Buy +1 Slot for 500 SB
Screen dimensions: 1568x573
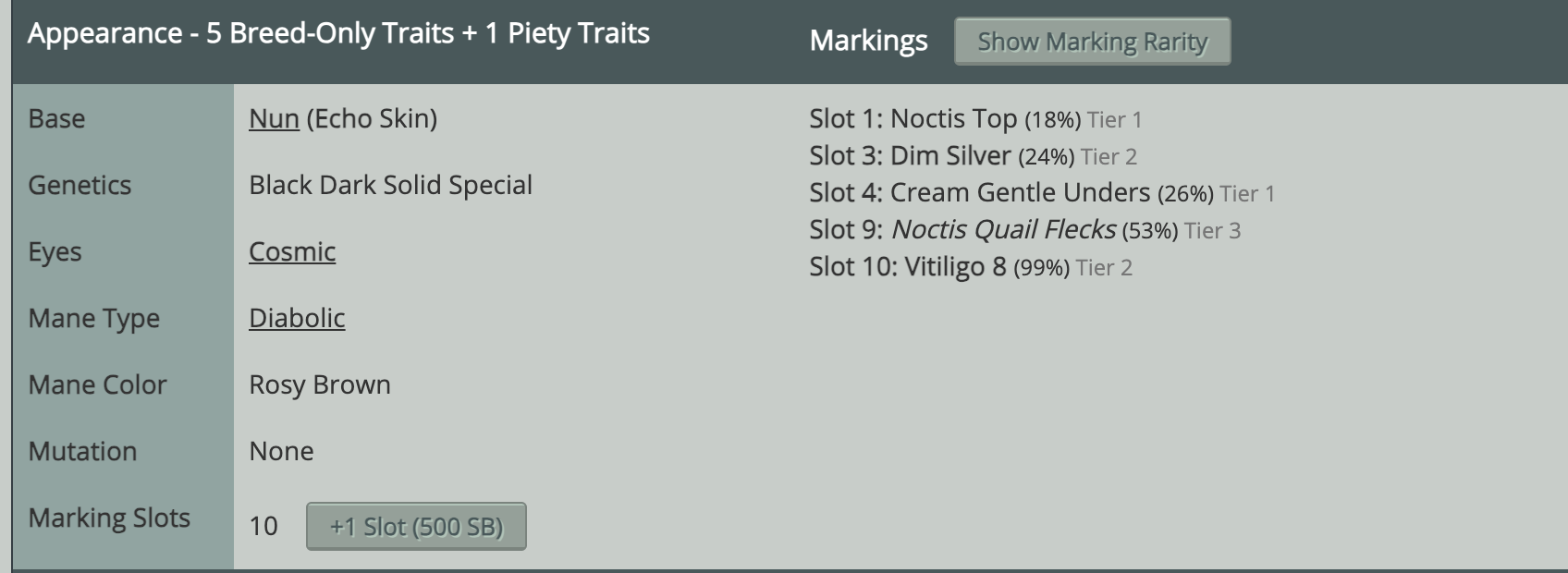416,526
